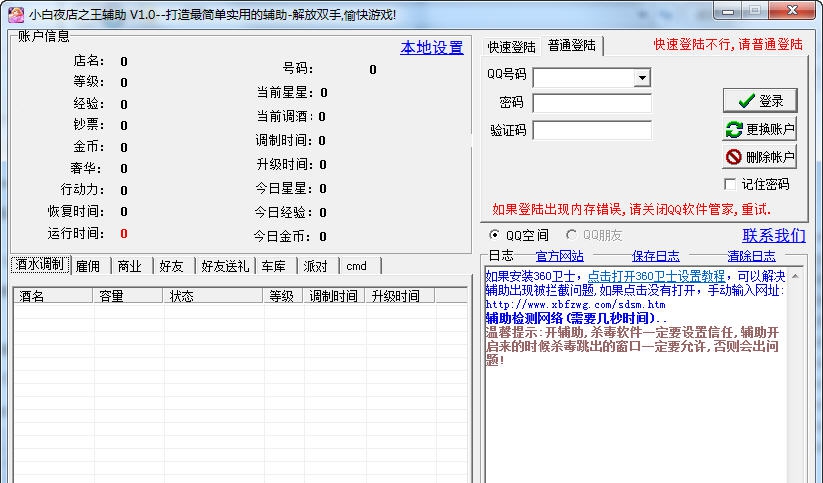The image size is (823, 483).
Task: Click the 清除日志 link
Action: (x=751, y=256)
